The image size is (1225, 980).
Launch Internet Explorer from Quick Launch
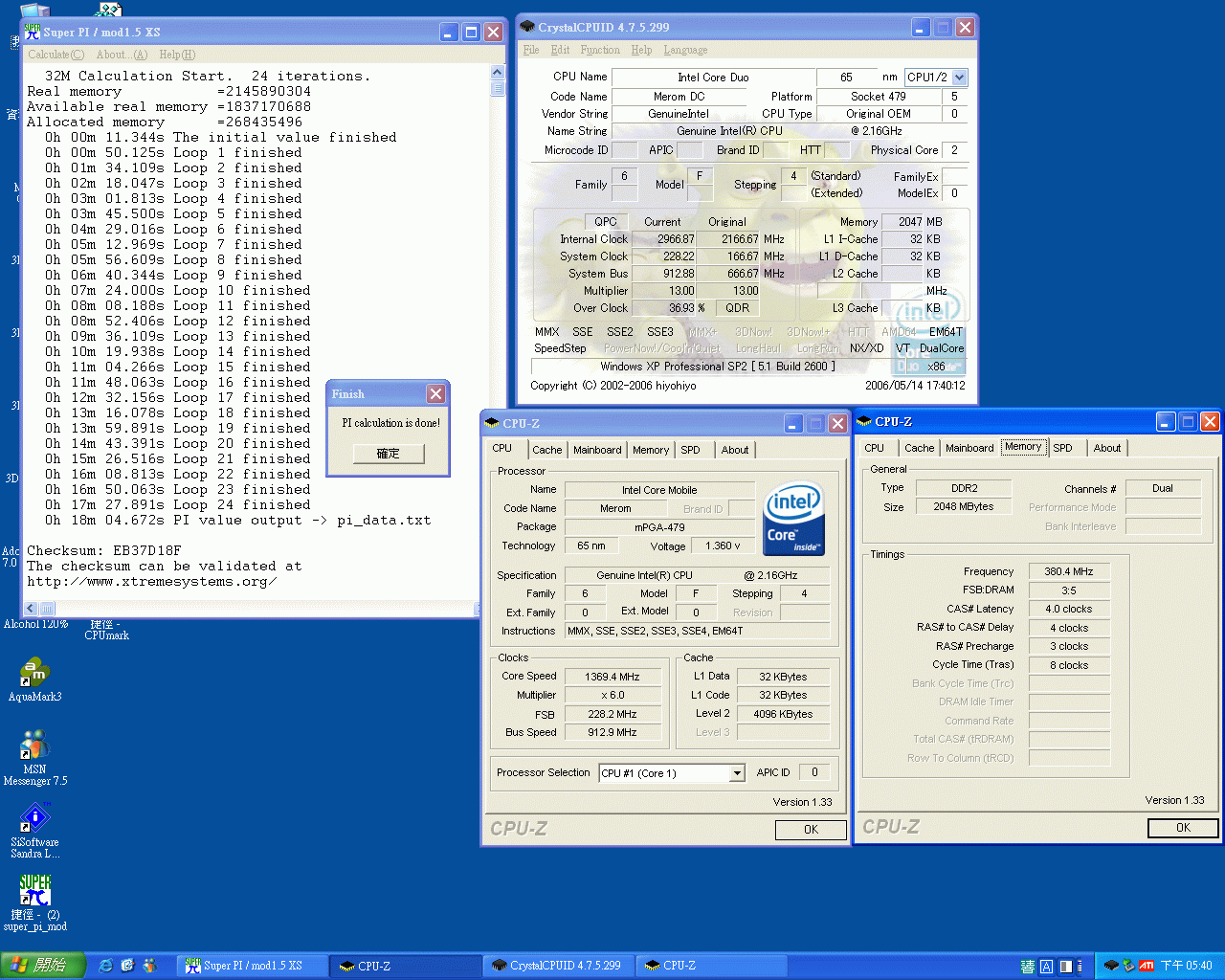106,966
